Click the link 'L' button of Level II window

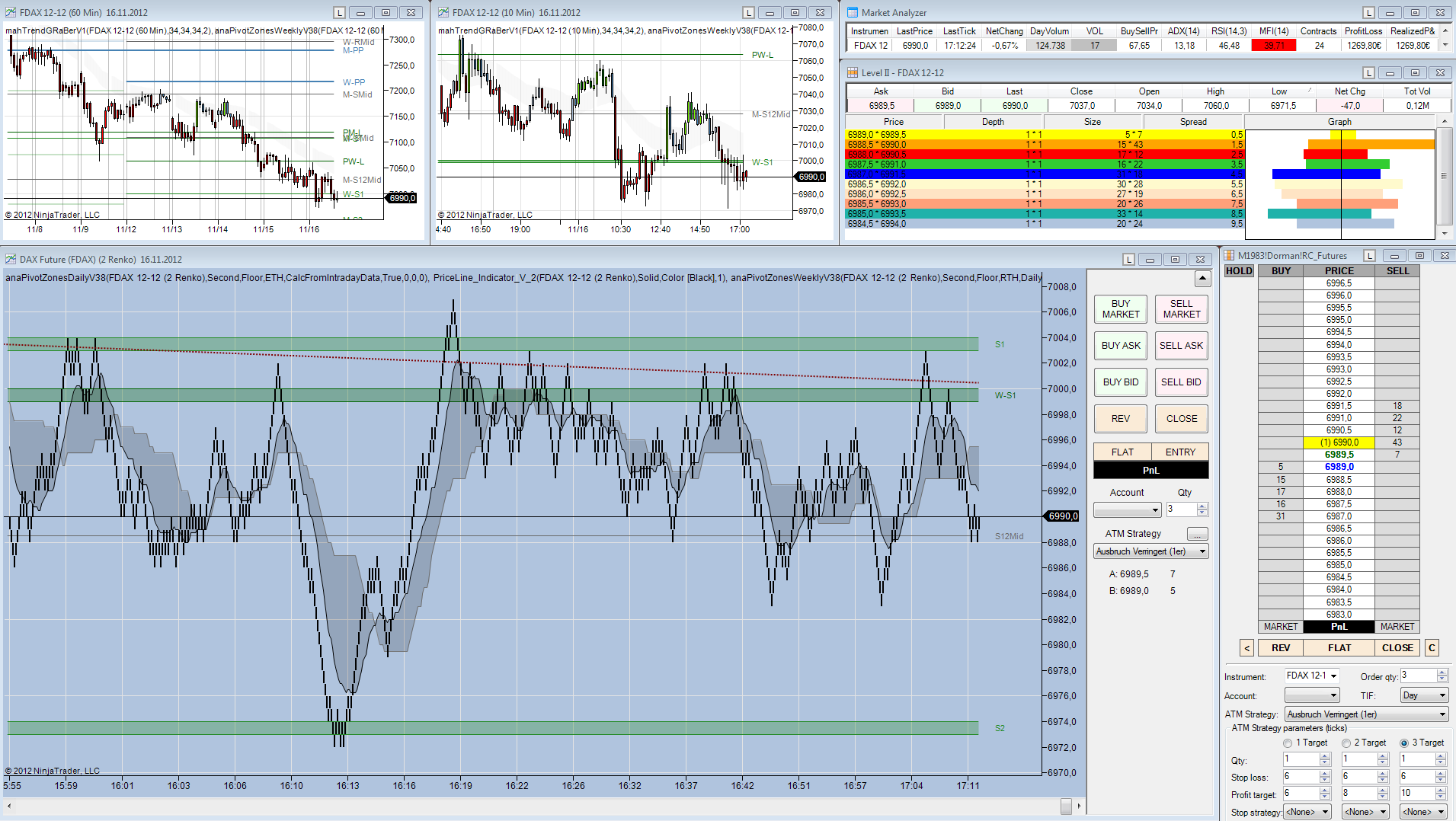[1369, 73]
